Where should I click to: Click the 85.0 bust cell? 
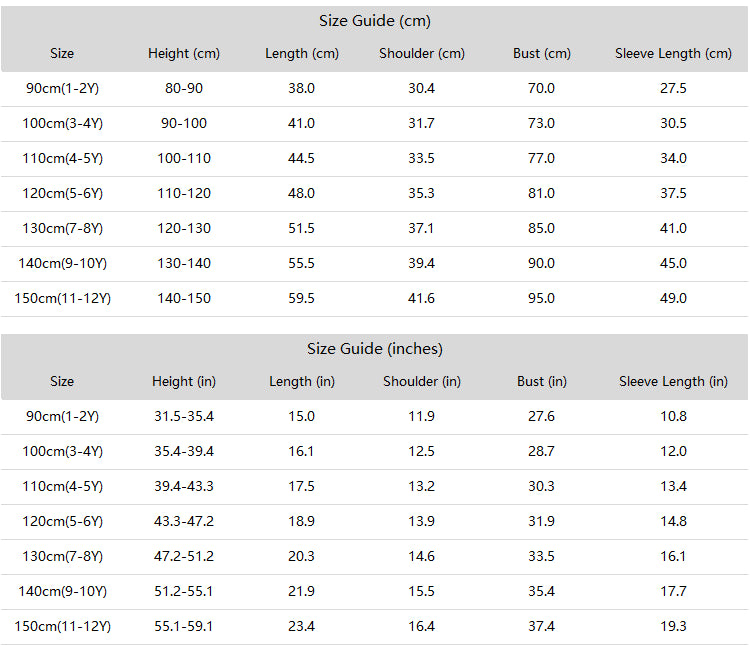[x=541, y=228]
